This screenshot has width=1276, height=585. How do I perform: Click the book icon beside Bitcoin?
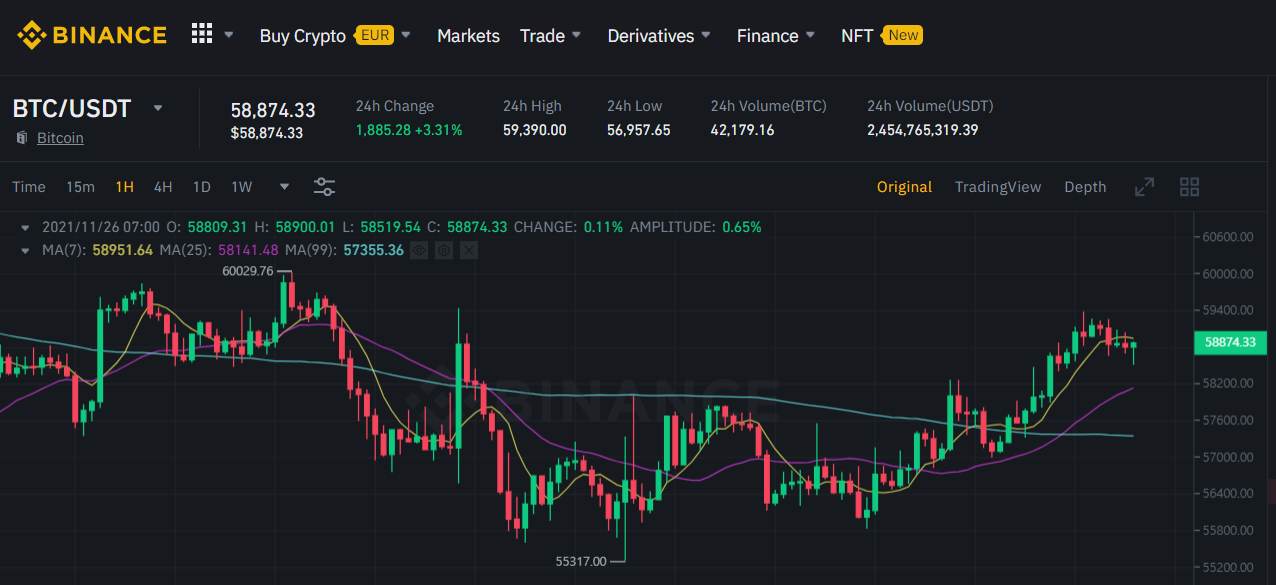click(22, 138)
